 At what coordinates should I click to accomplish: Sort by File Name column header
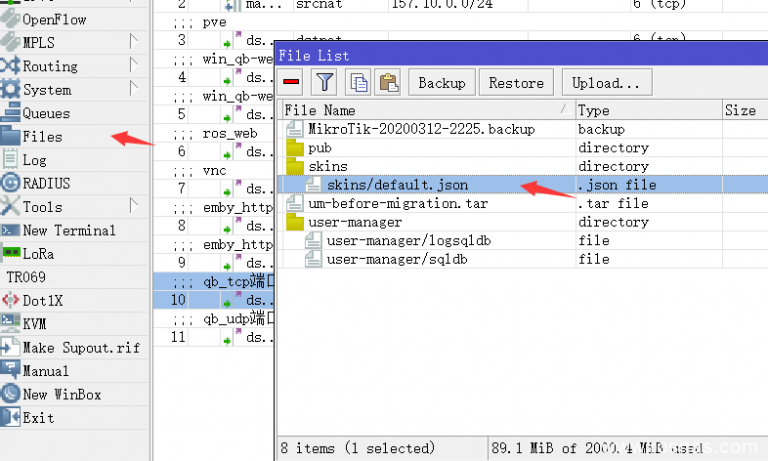tap(420, 110)
